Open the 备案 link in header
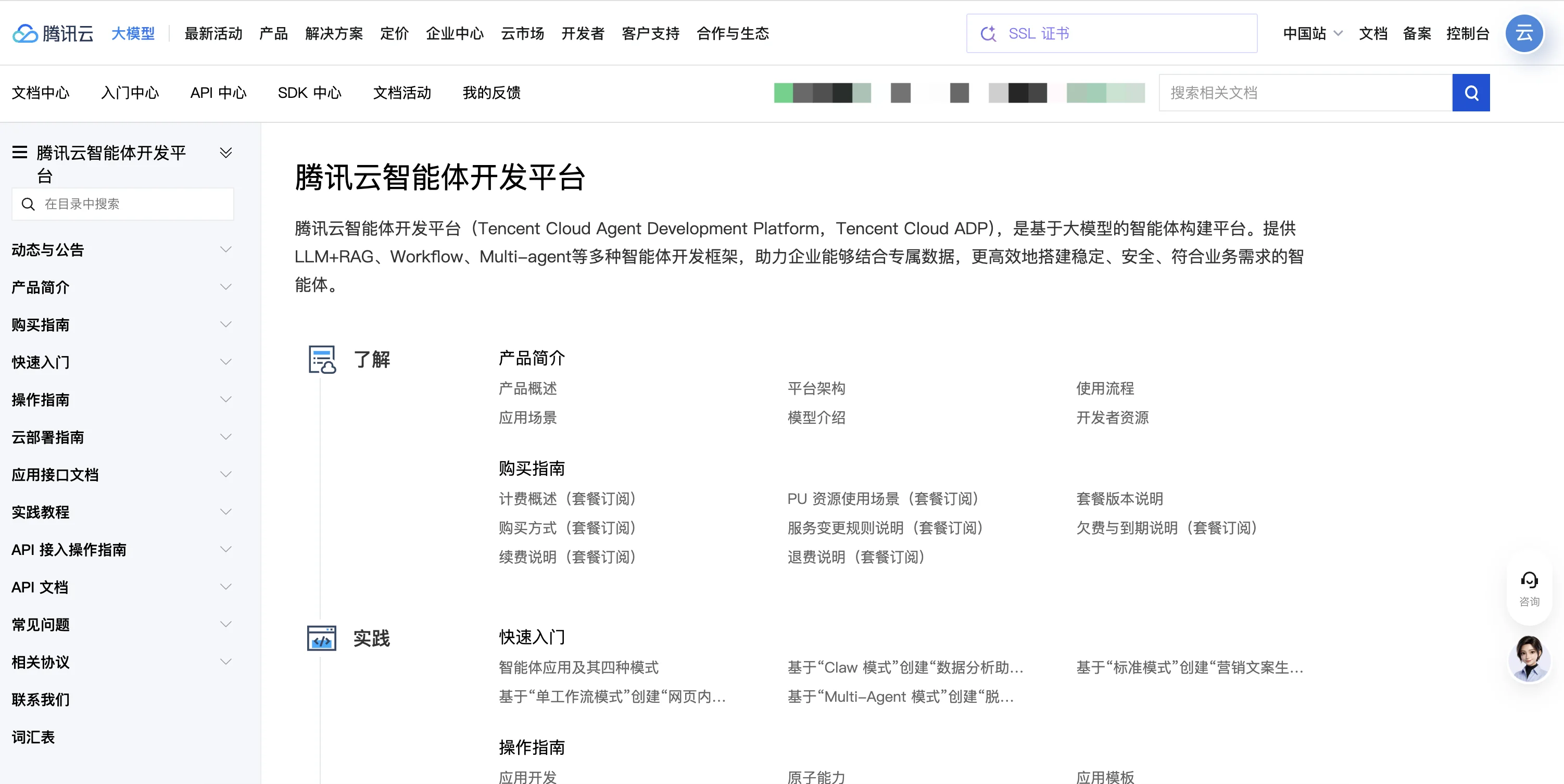The height and width of the screenshot is (784, 1564). point(1417,33)
